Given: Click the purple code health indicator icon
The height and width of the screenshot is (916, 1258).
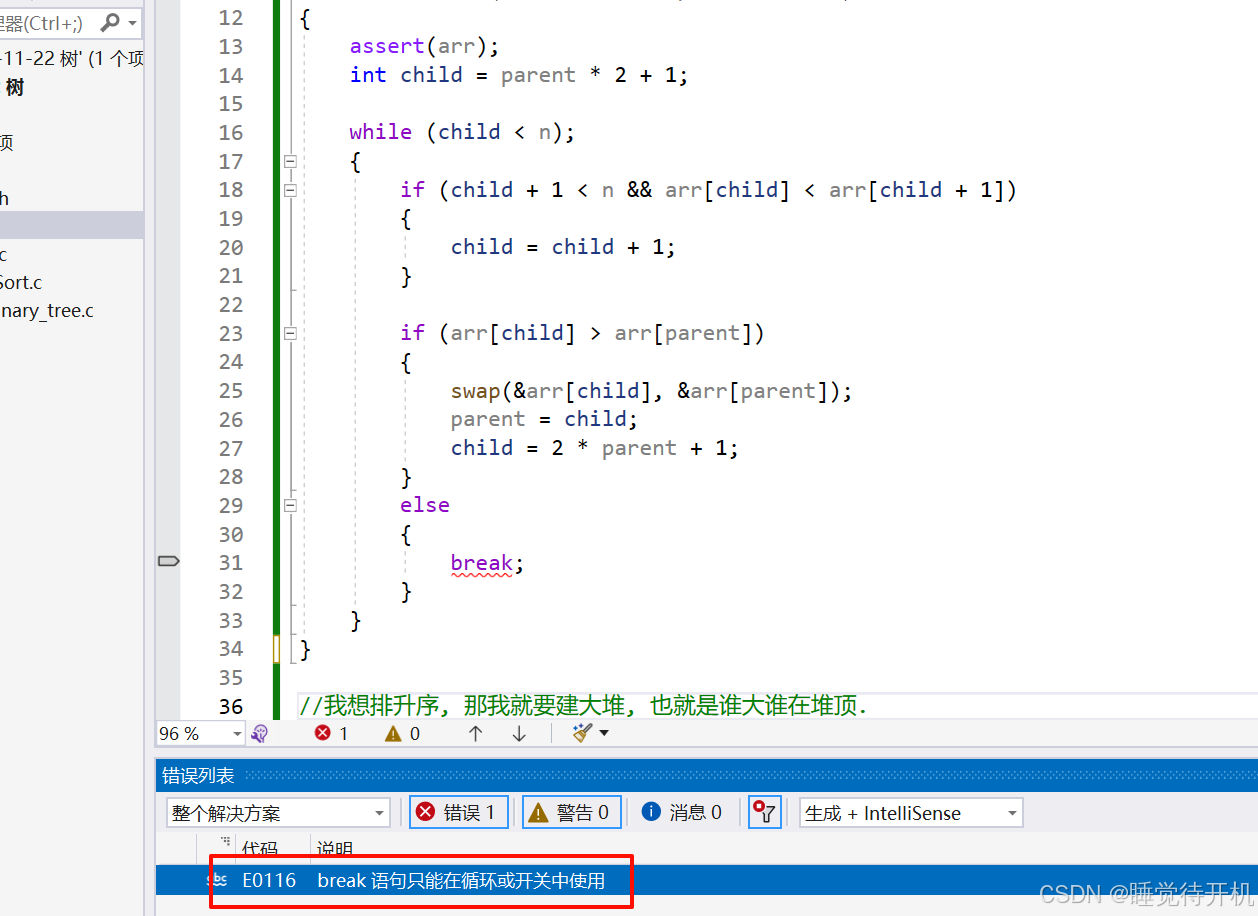Looking at the screenshot, I should pyautogui.click(x=260, y=734).
